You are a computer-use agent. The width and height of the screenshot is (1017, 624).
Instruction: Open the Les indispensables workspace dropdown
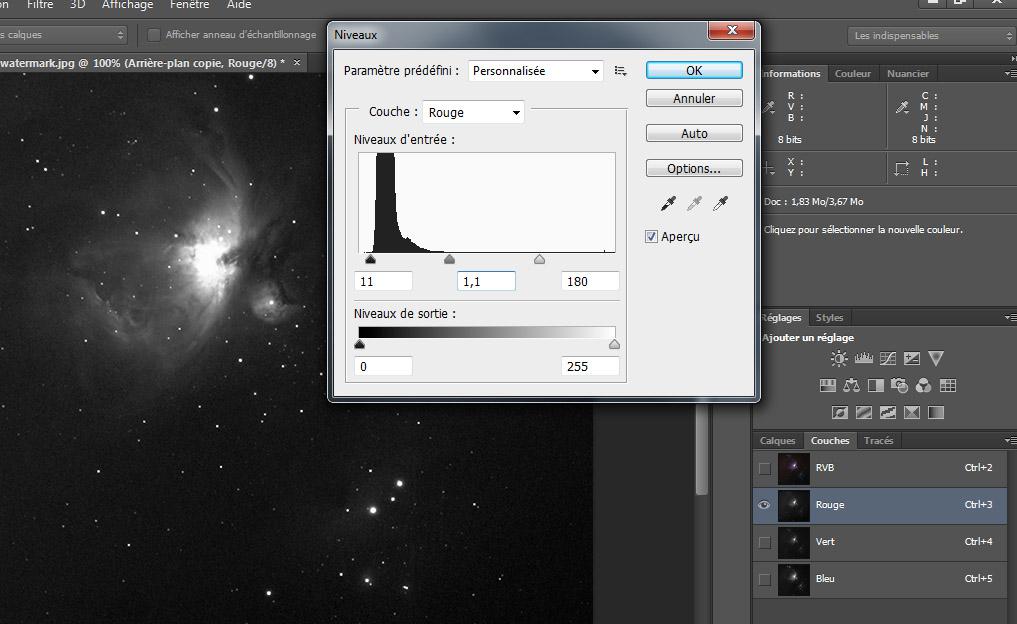(931, 36)
